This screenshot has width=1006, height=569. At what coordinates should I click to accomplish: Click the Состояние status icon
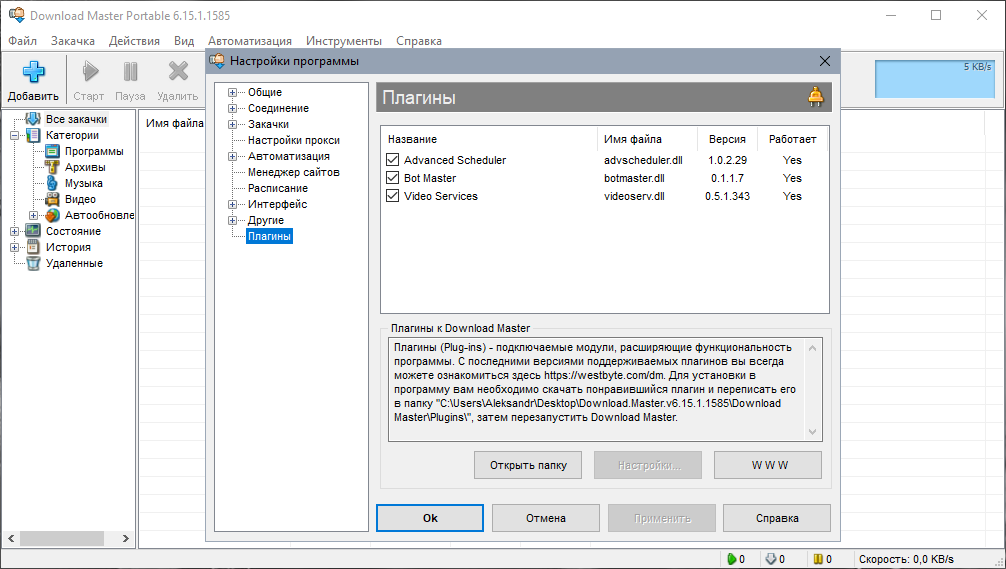click(x=33, y=231)
